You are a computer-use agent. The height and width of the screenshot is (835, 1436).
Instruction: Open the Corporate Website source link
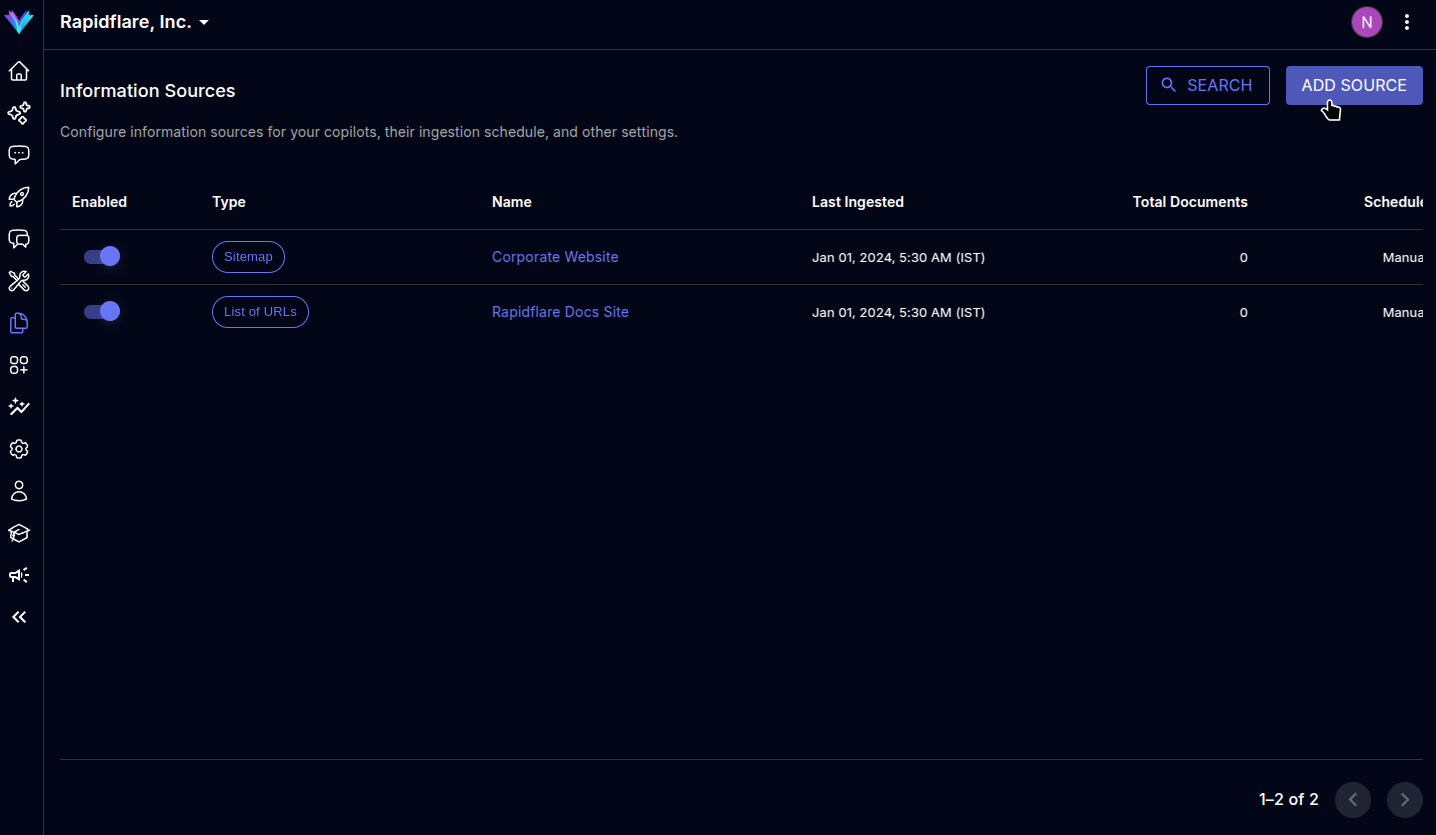point(555,257)
